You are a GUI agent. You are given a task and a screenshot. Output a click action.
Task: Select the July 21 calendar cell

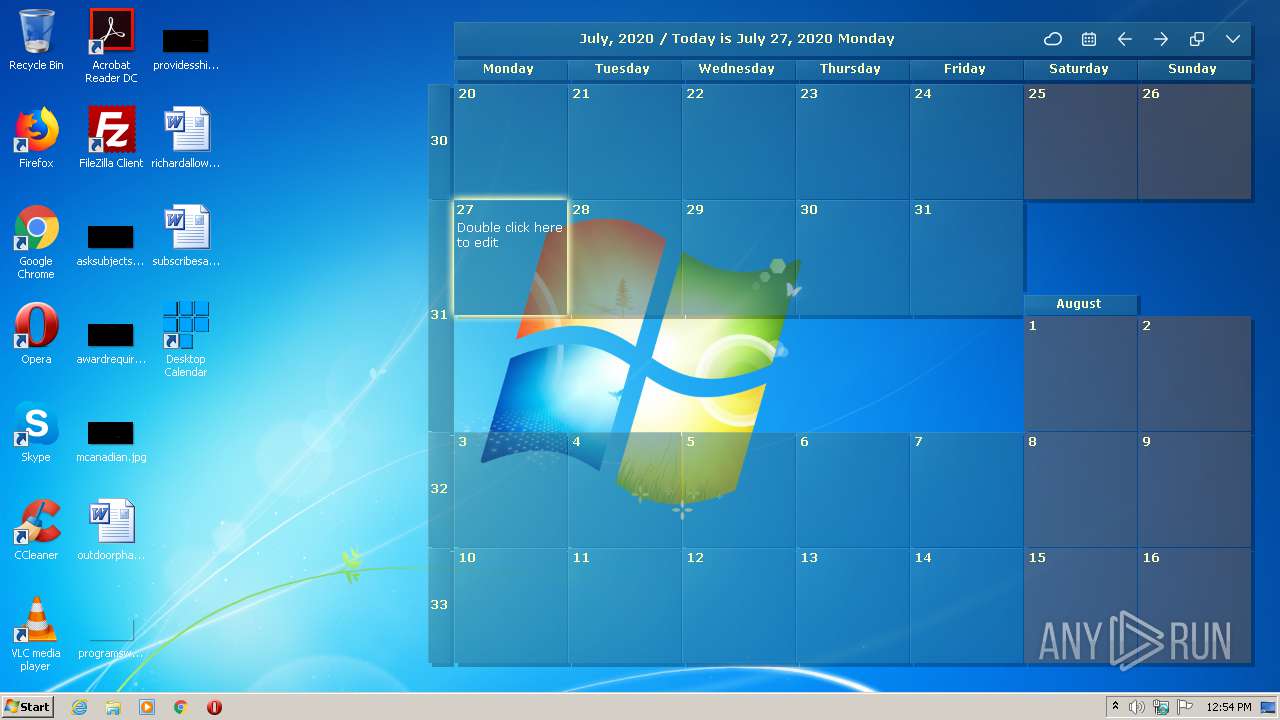click(x=624, y=142)
